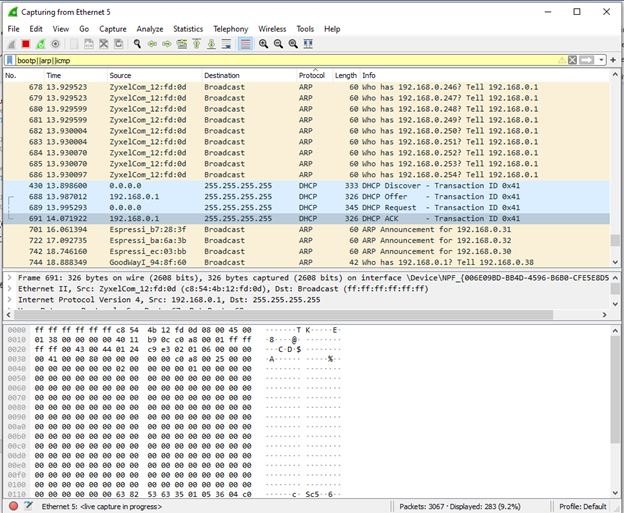This screenshot has width=624, height=513.
Task: Open display filter bookmarks
Action: coord(10,60)
